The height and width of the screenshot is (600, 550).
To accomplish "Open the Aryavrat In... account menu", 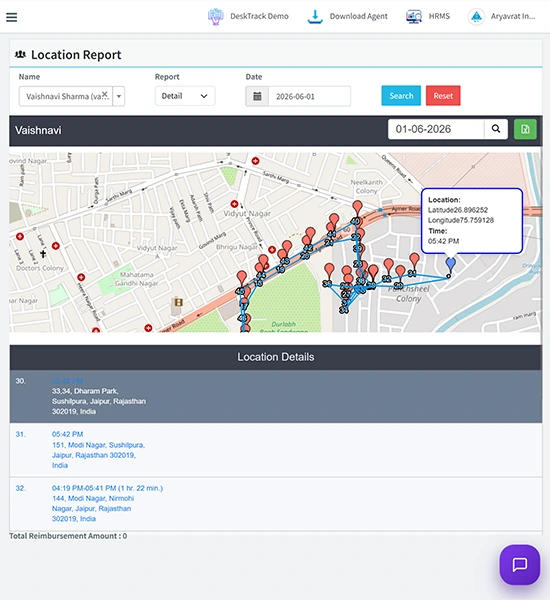I will tap(513, 16).
